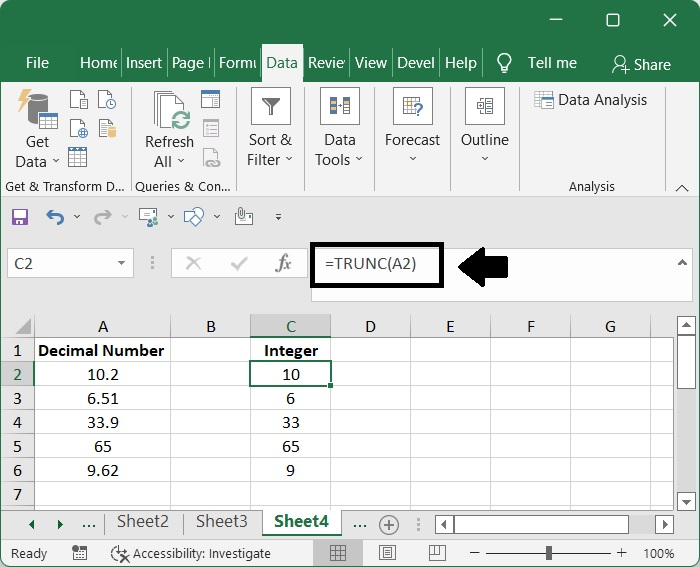
Task: Click the Save icon in quick access toolbar
Action: point(20,216)
